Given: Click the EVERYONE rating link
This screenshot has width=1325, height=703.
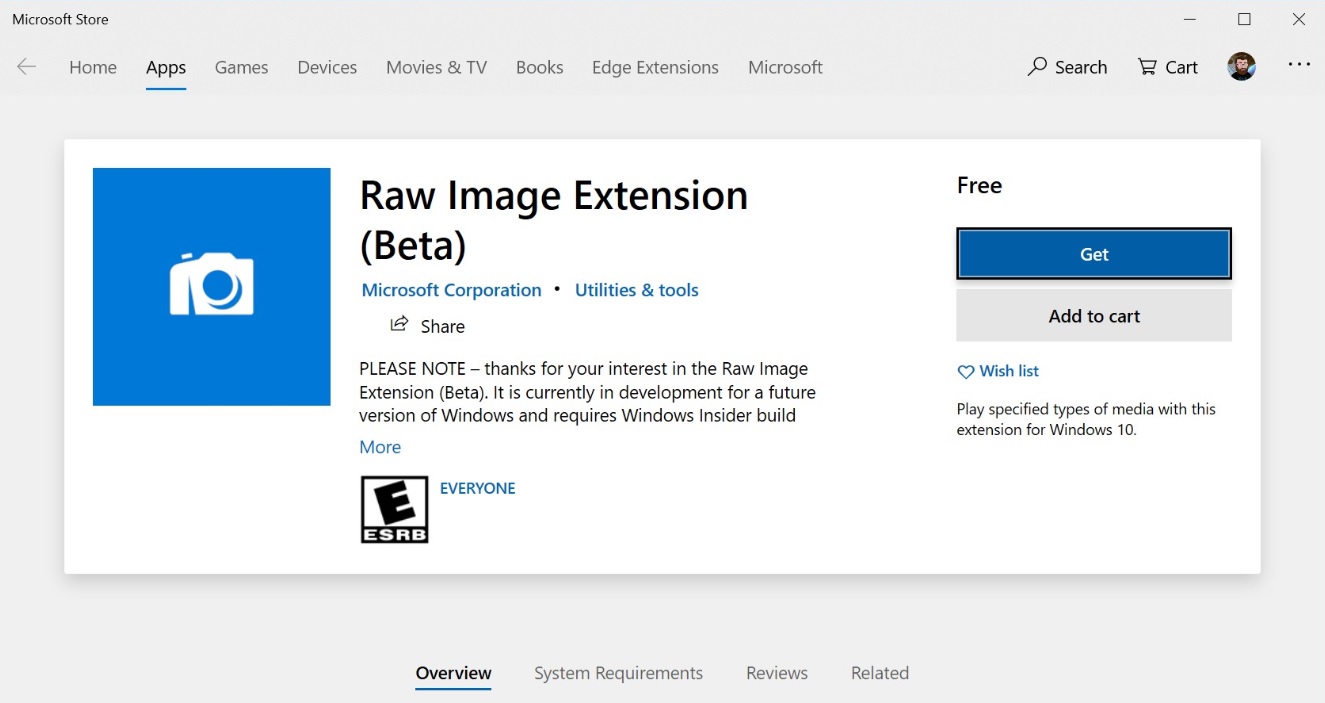Looking at the screenshot, I should tap(478, 488).
